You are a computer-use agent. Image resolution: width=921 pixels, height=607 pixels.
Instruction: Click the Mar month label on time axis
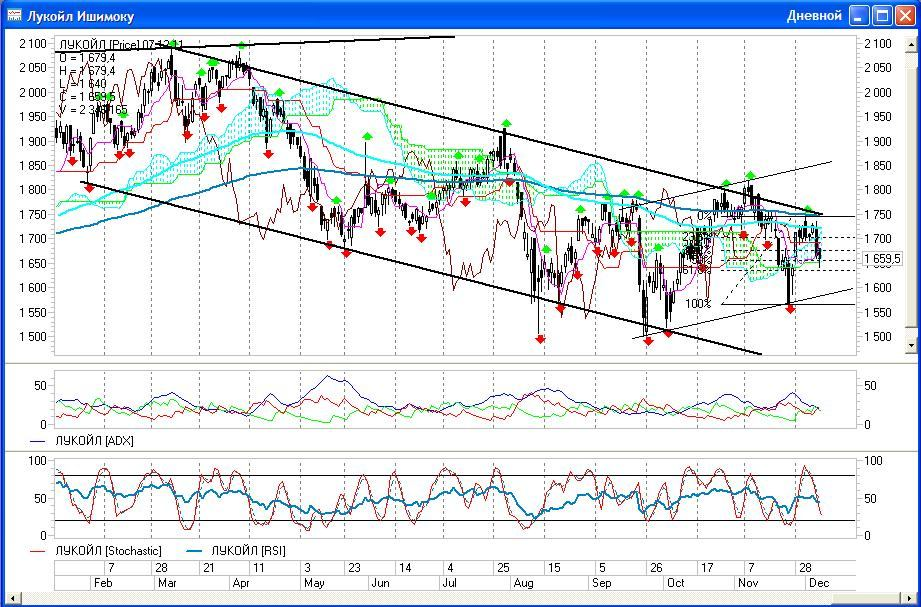point(166,583)
